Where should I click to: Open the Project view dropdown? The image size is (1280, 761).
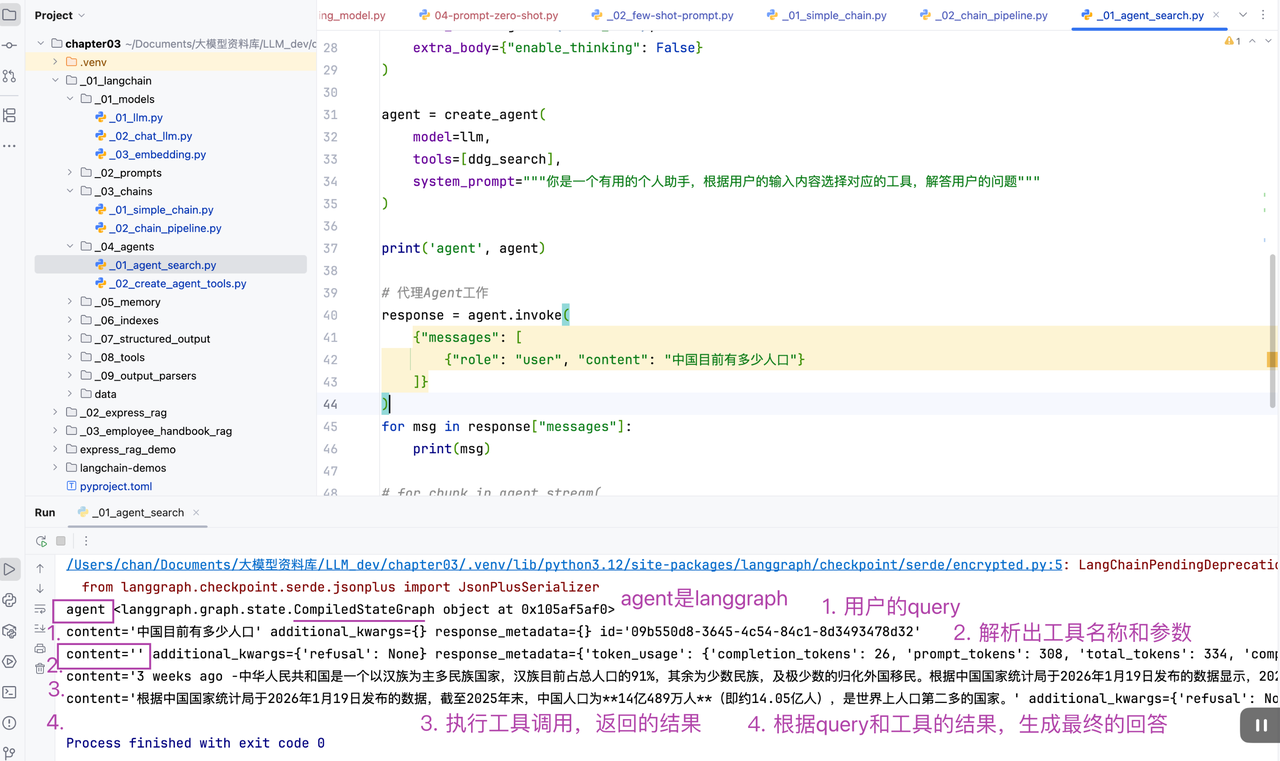click(x=60, y=15)
